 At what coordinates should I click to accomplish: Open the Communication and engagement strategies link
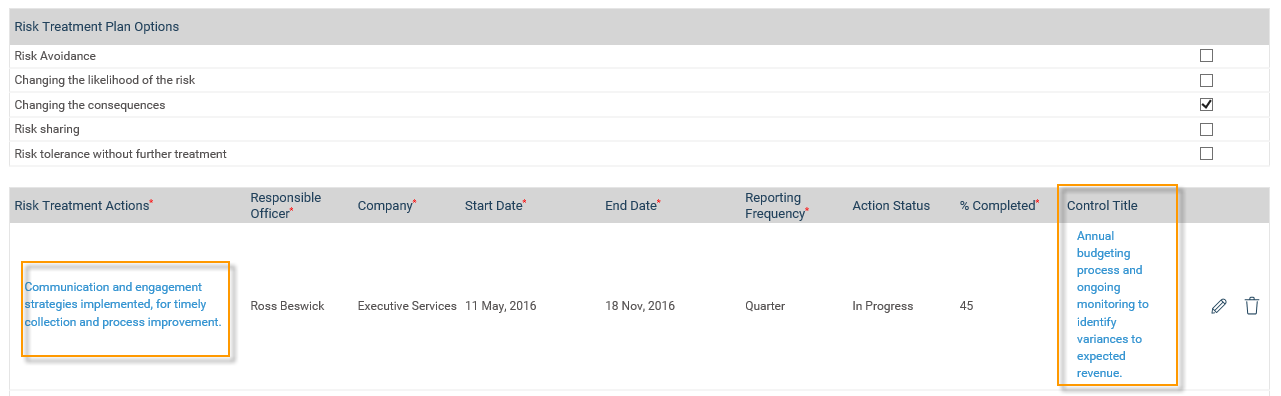tap(123, 305)
